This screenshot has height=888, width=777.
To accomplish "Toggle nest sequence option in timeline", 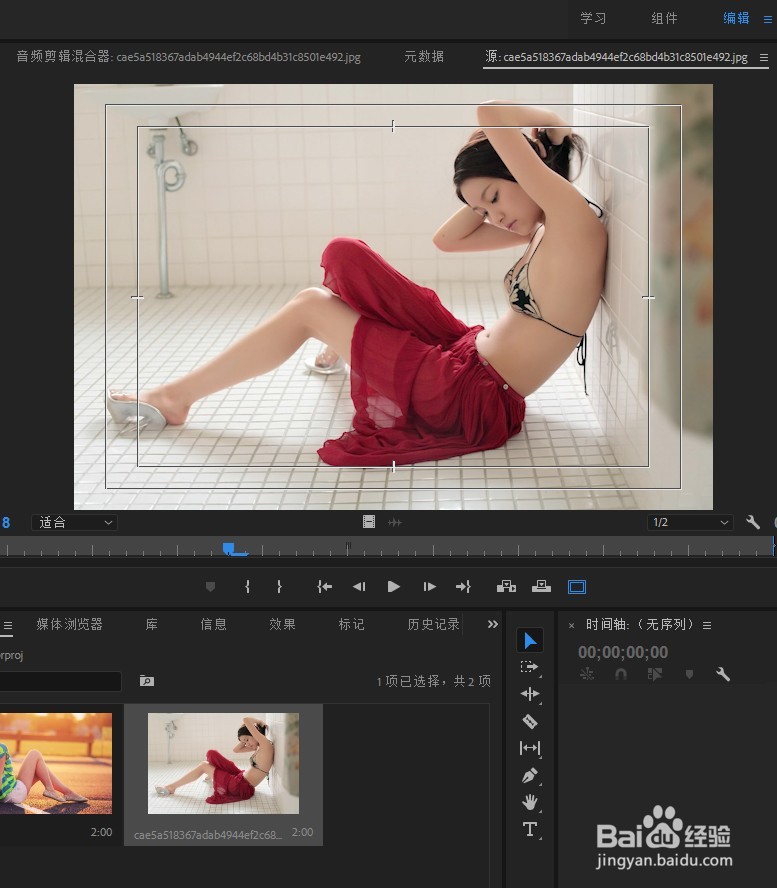I will tap(587, 674).
